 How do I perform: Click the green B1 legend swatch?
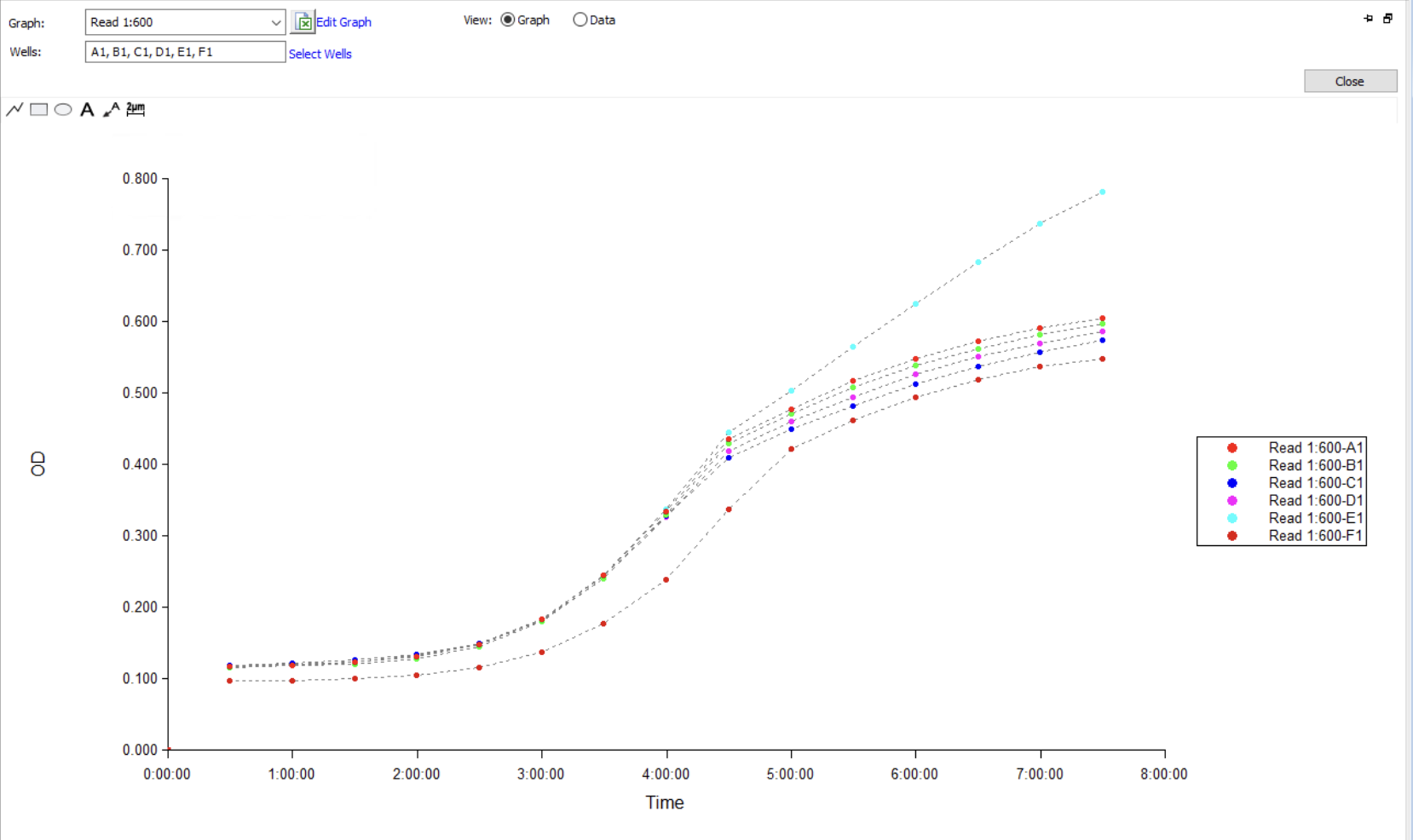(1232, 465)
